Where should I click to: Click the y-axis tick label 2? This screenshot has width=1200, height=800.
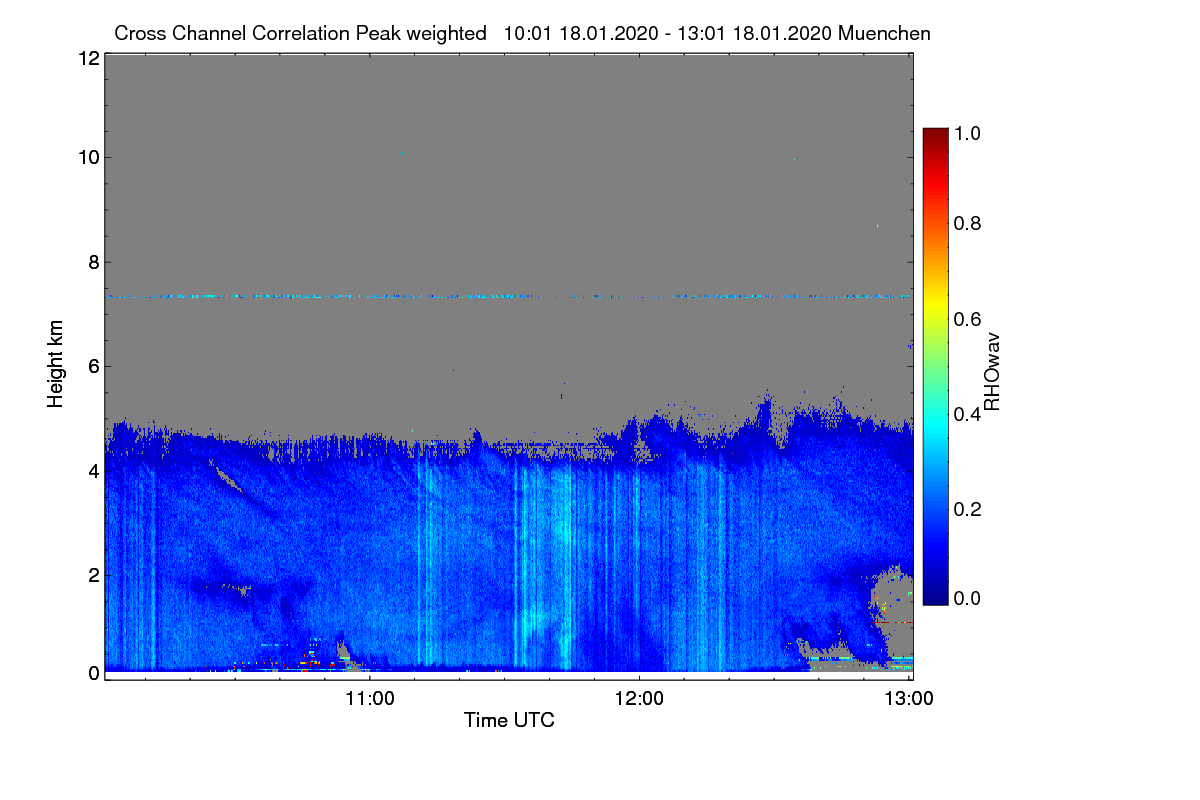(94, 575)
